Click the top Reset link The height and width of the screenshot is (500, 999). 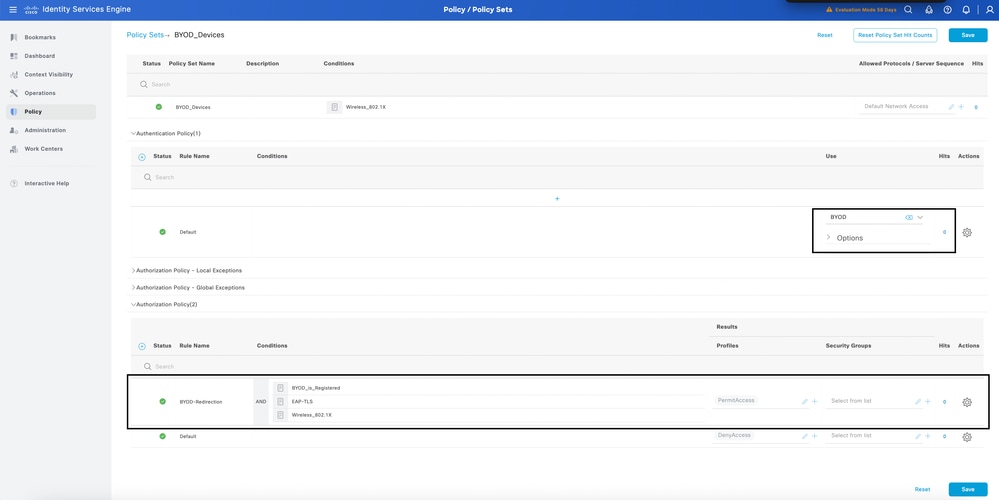(x=824, y=35)
